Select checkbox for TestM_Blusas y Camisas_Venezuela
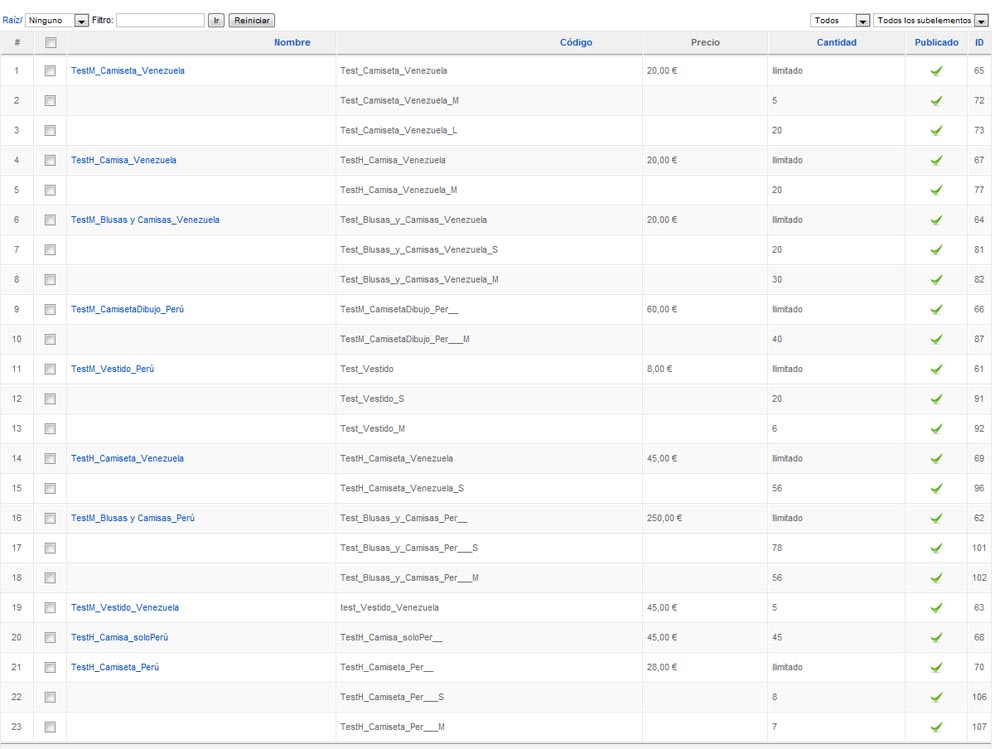The width and height of the screenshot is (1000, 749). click(50, 220)
